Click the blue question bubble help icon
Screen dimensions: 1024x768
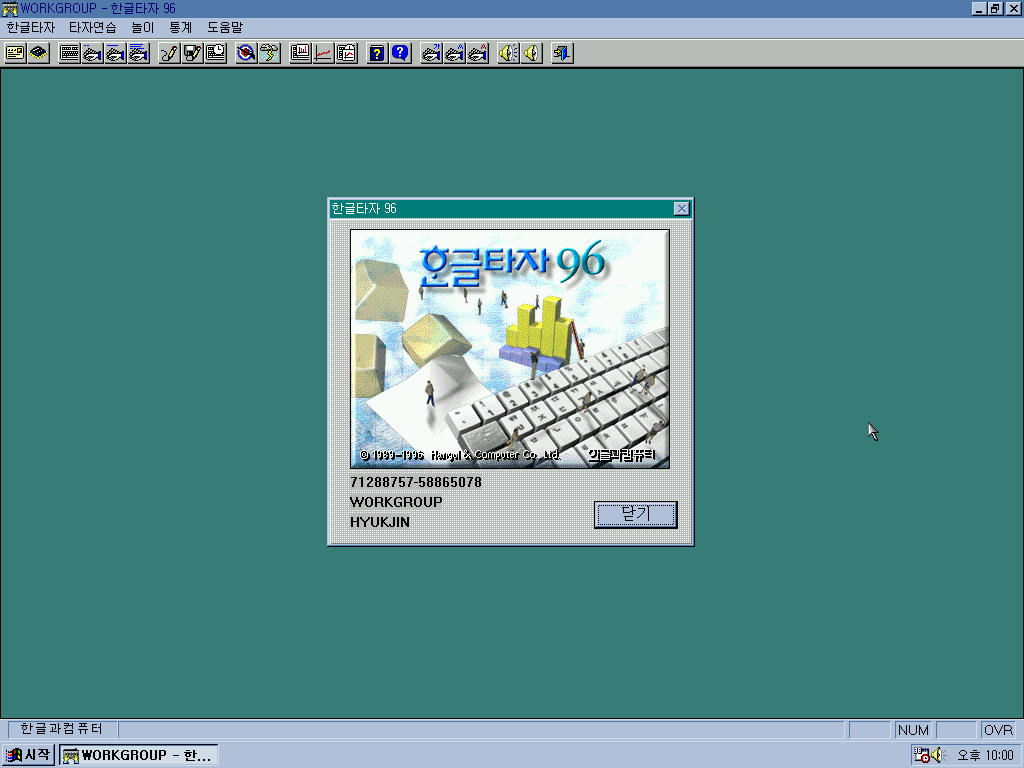400,53
